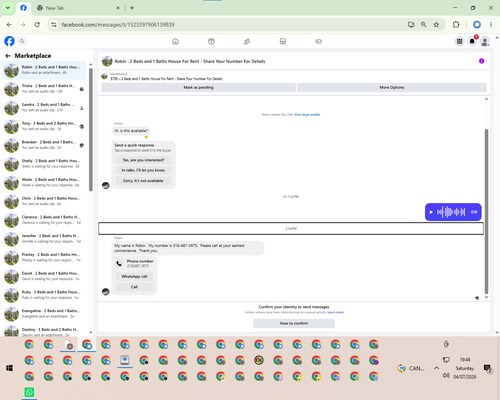
Task: Open the account avatar dropdown
Action: (x=485, y=41)
